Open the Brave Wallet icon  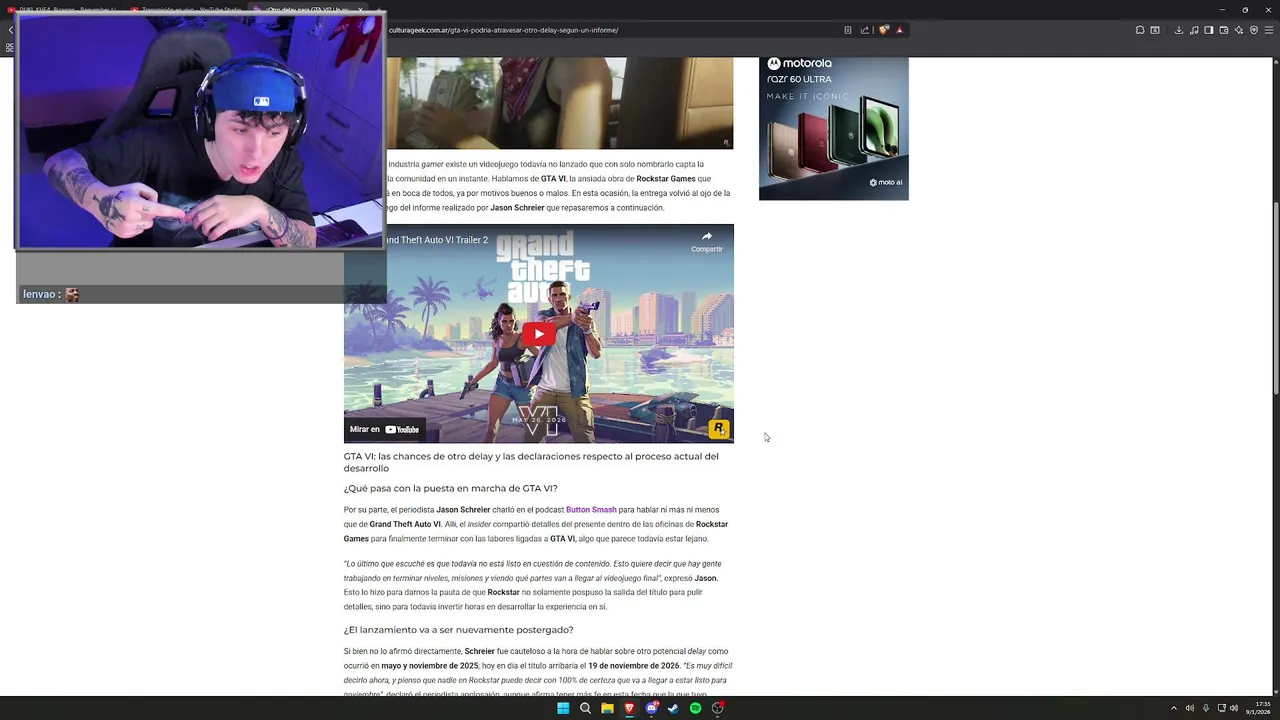click(1224, 30)
